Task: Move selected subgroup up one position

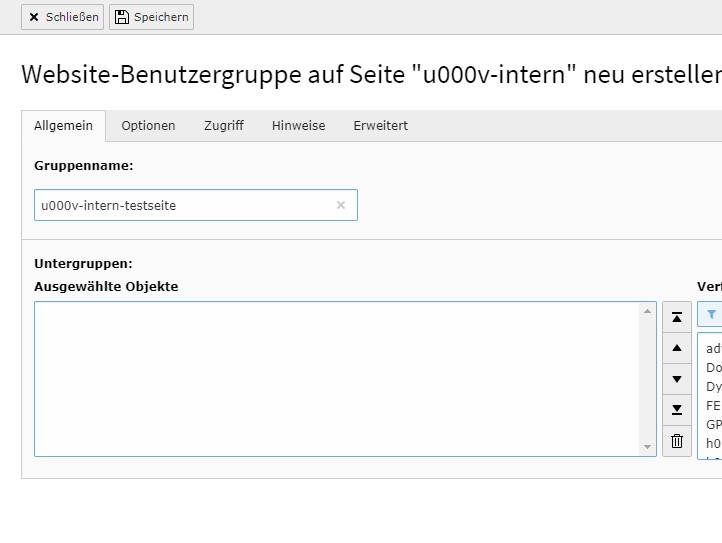Action: tap(677, 348)
